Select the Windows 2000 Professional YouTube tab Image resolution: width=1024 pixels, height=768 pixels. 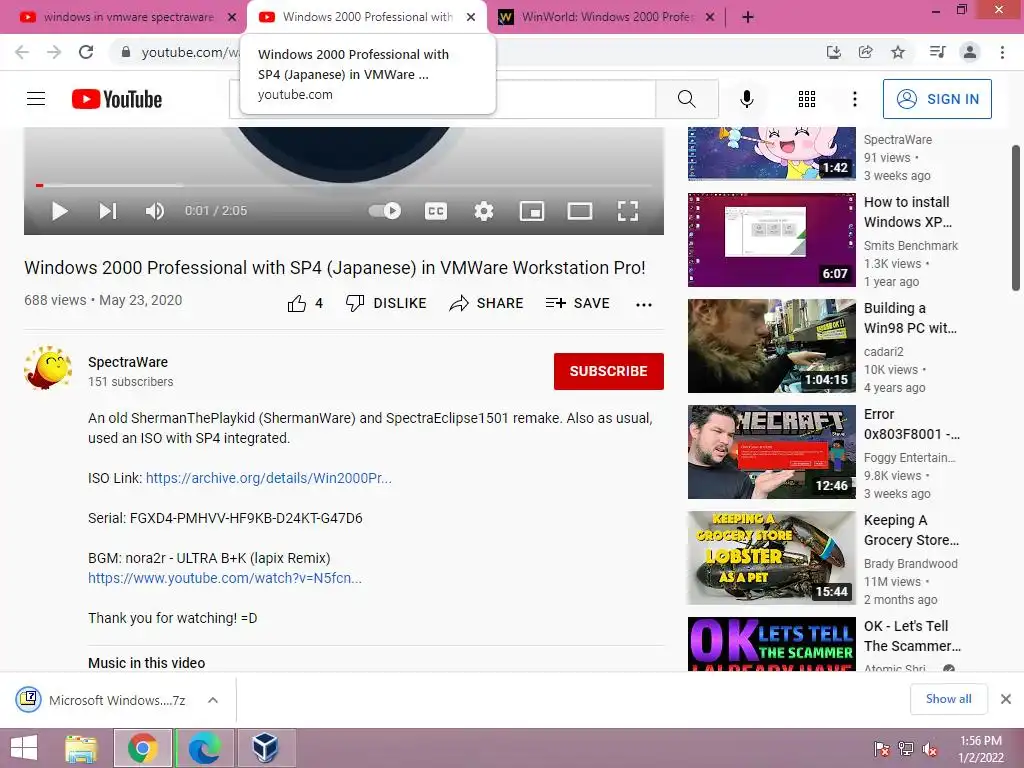tap(366, 17)
